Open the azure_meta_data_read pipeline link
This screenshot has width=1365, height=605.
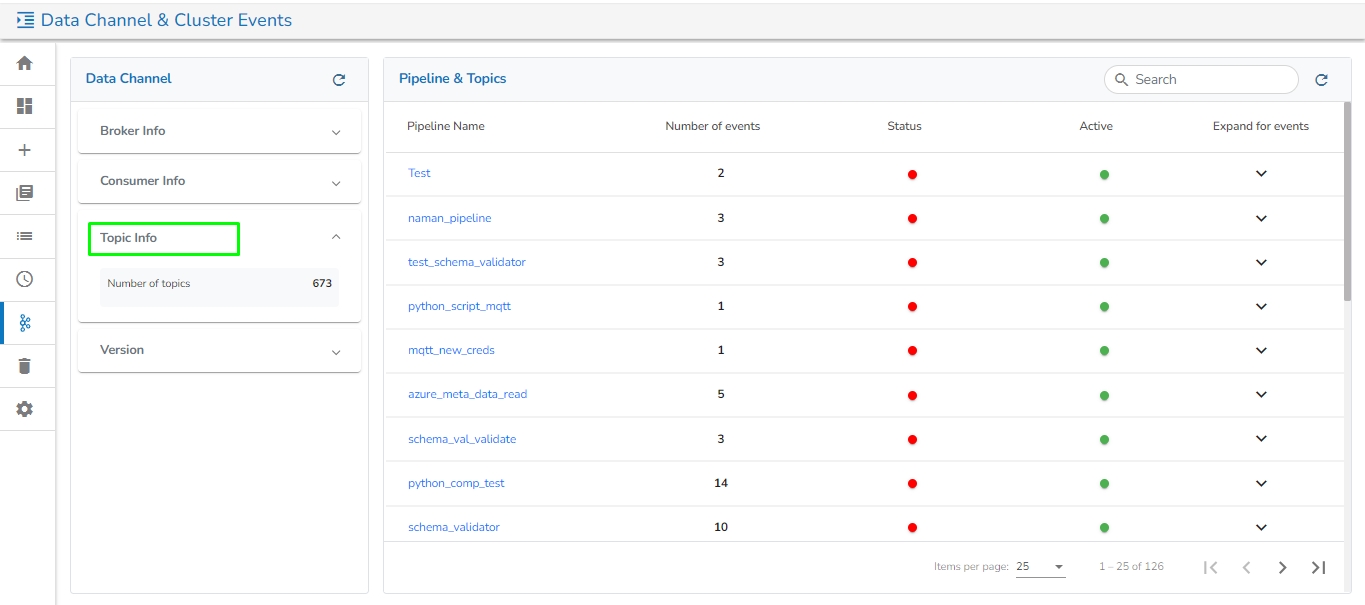pyautogui.click(x=467, y=394)
